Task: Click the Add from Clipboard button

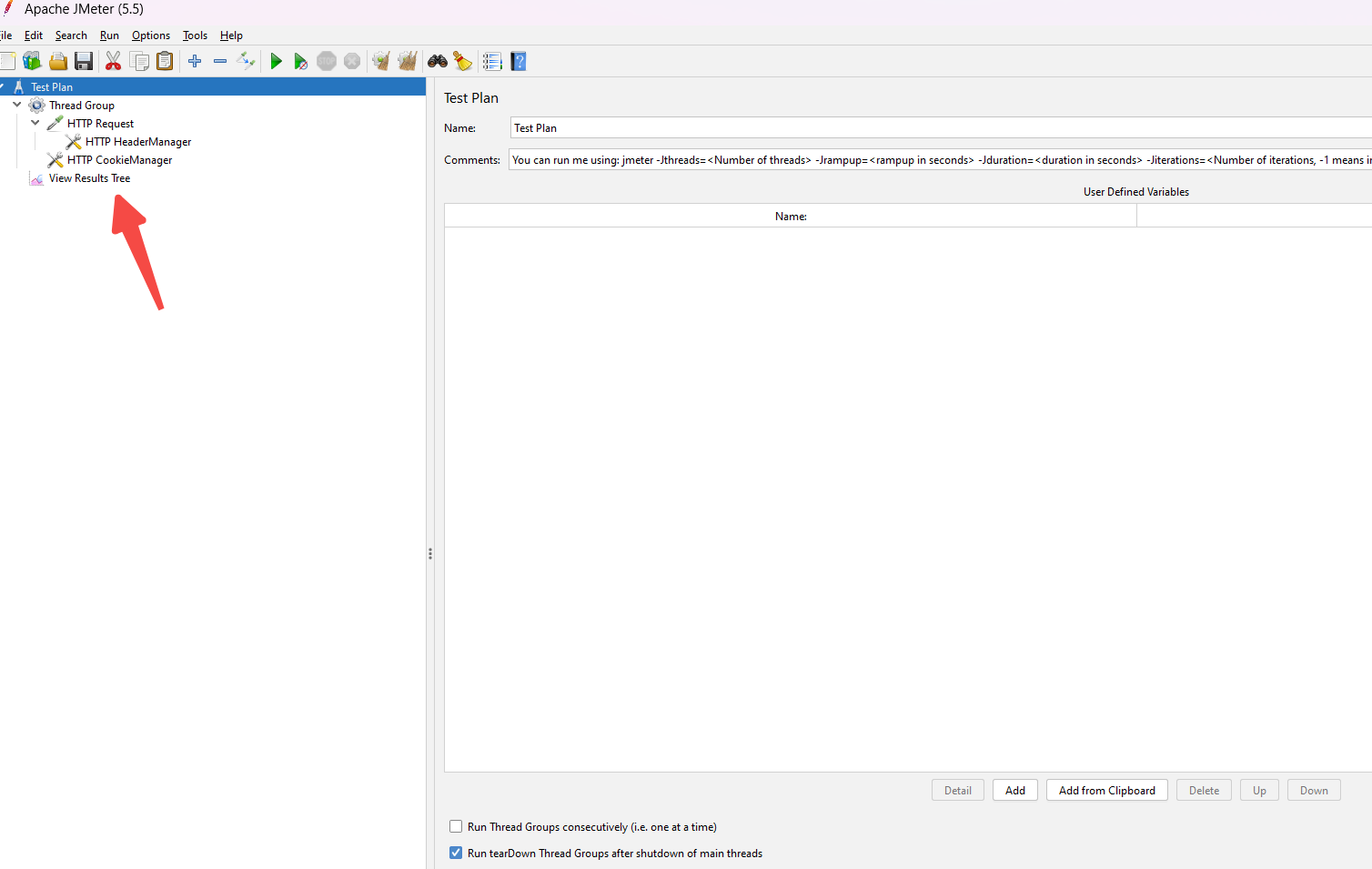Action: coord(1107,790)
